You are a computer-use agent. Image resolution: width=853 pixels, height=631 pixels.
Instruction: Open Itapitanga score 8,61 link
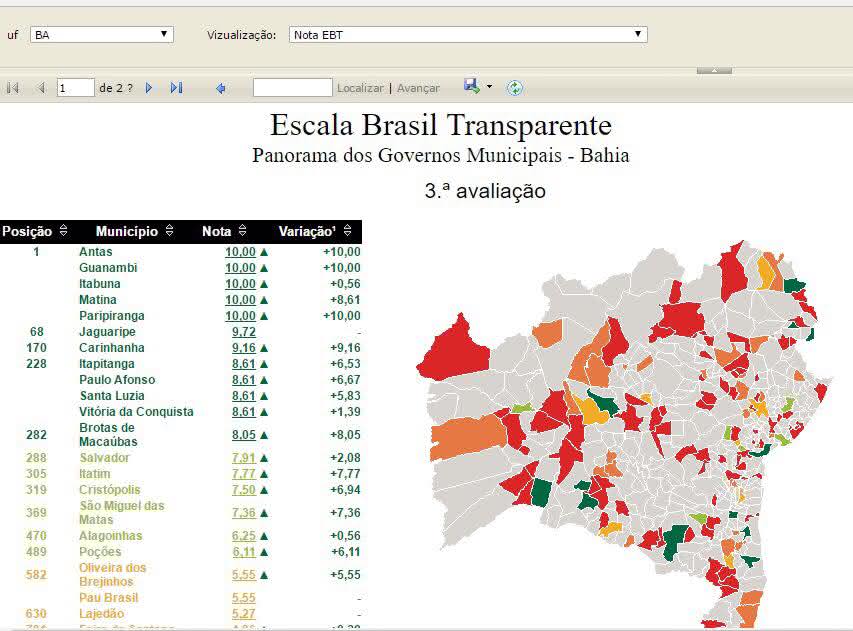[244, 364]
